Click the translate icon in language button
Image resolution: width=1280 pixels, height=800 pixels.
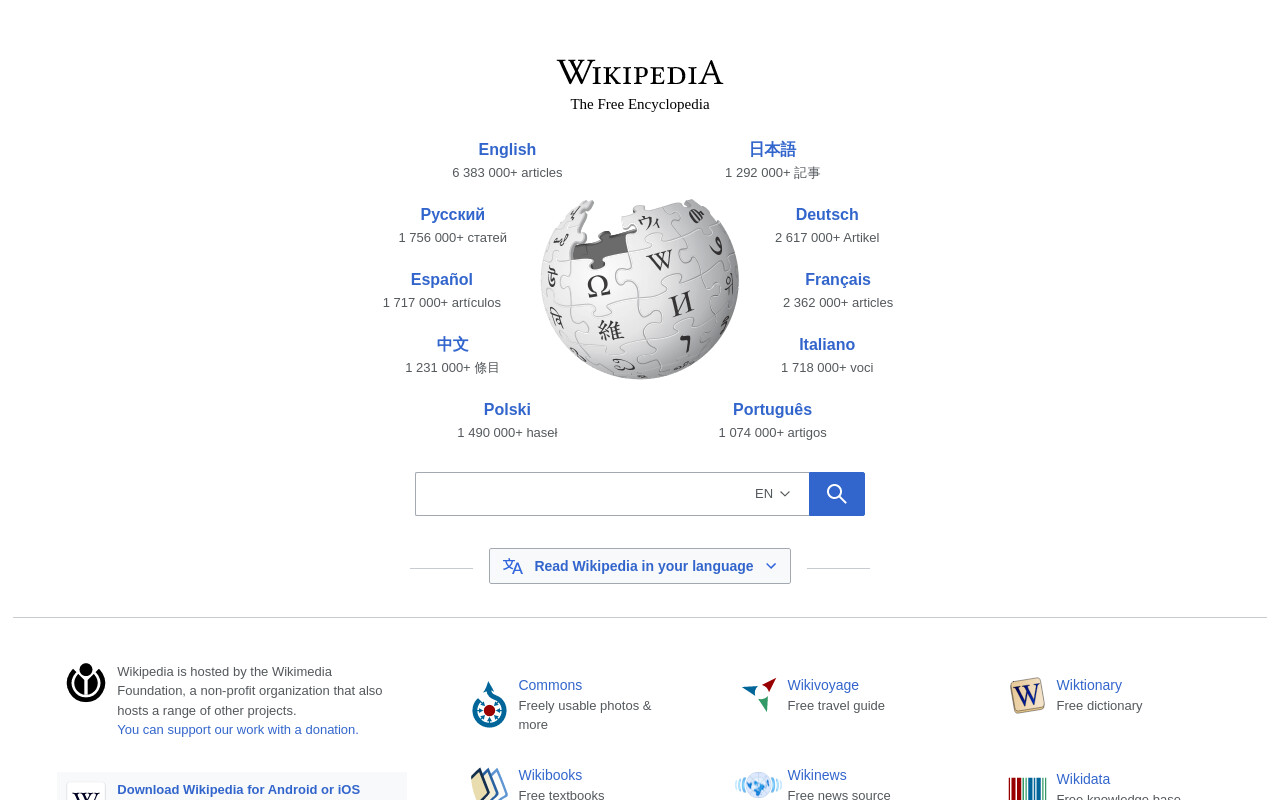pos(513,566)
